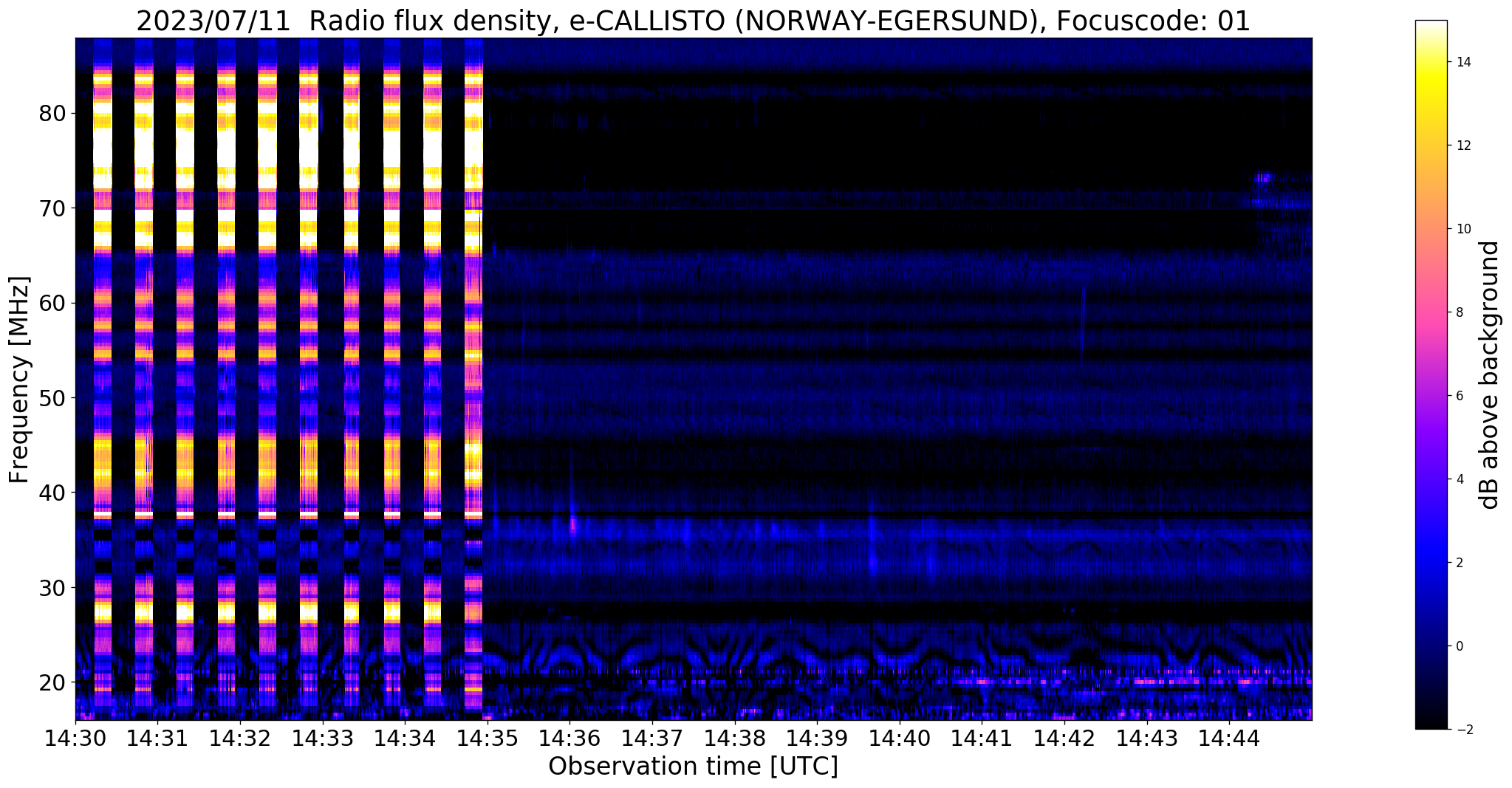1512x788 pixels.
Task: Click the 70 MHz frequency tick label
Action: coord(53,208)
